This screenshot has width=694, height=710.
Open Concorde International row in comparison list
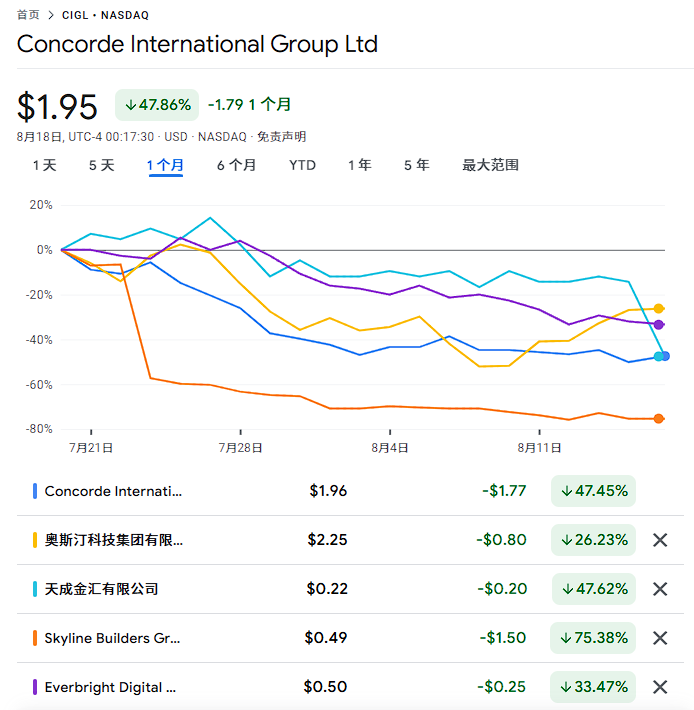pyautogui.click(x=114, y=491)
